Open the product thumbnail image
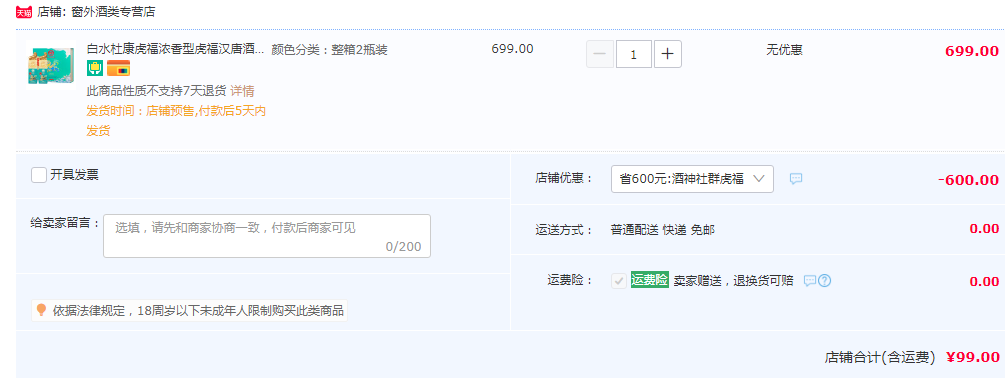This screenshot has height=378, width=1005. click(51, 64)
